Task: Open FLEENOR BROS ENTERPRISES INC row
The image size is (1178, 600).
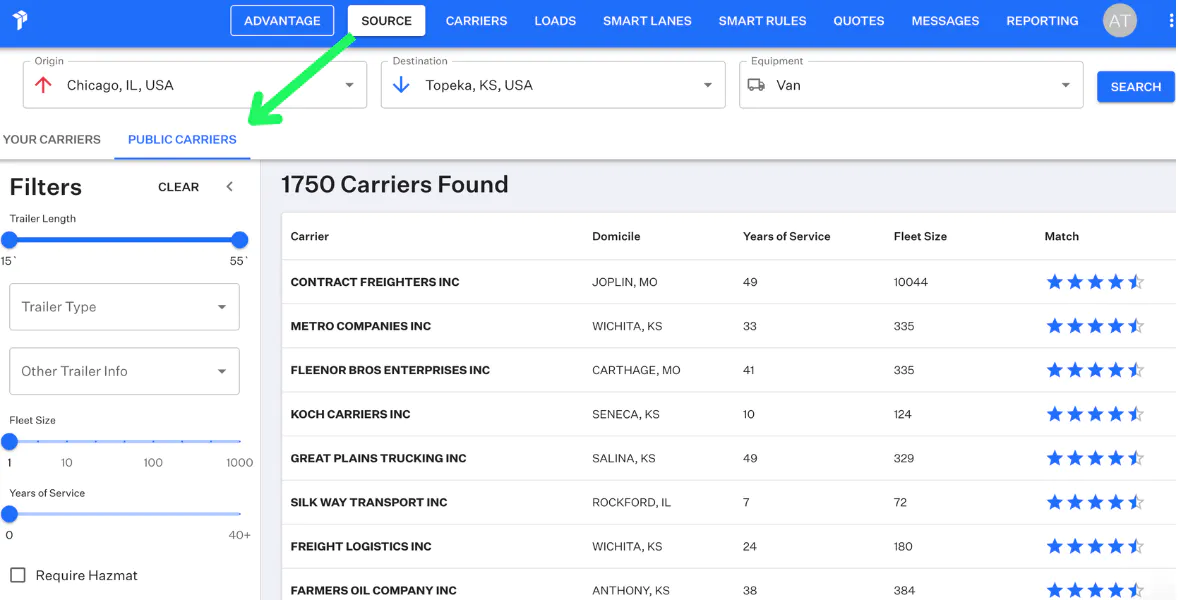Action: click(729, 370)
